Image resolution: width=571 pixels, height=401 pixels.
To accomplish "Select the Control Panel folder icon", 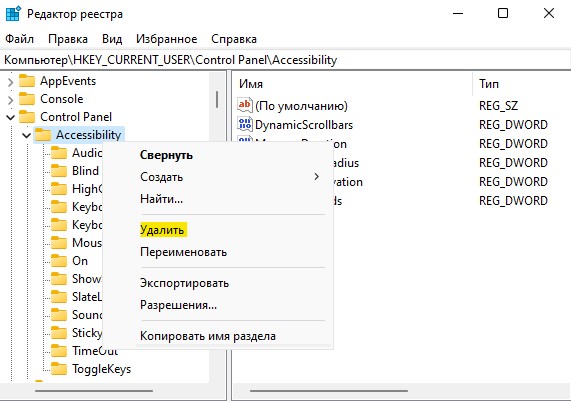I will click(x=27, y=117).
